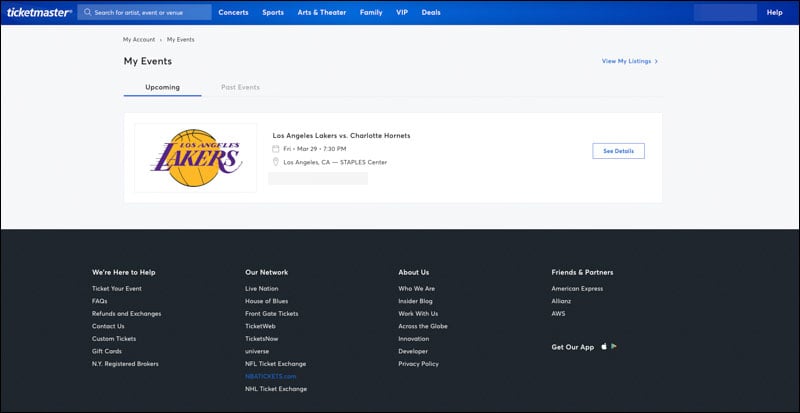The height and width of the screenshot is (413, 800).
Task: Click Los Angeles Lakers vs. Charlotte Hornets title
Action: point(341,136)
